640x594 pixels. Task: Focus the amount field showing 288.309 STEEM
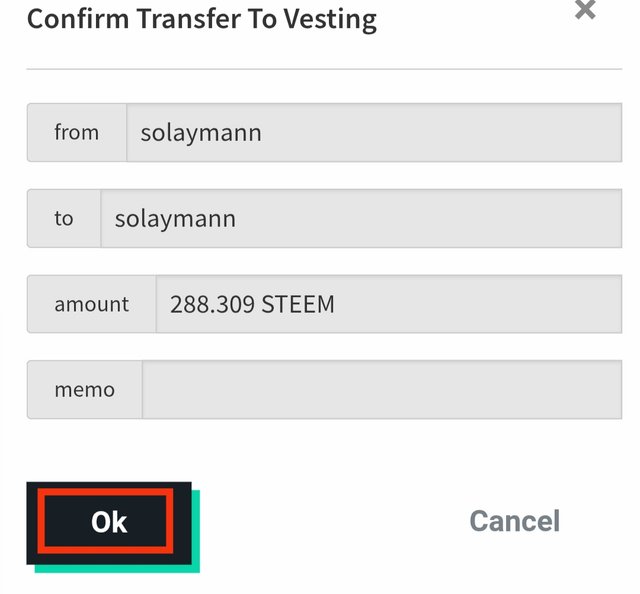pos(388,304)
